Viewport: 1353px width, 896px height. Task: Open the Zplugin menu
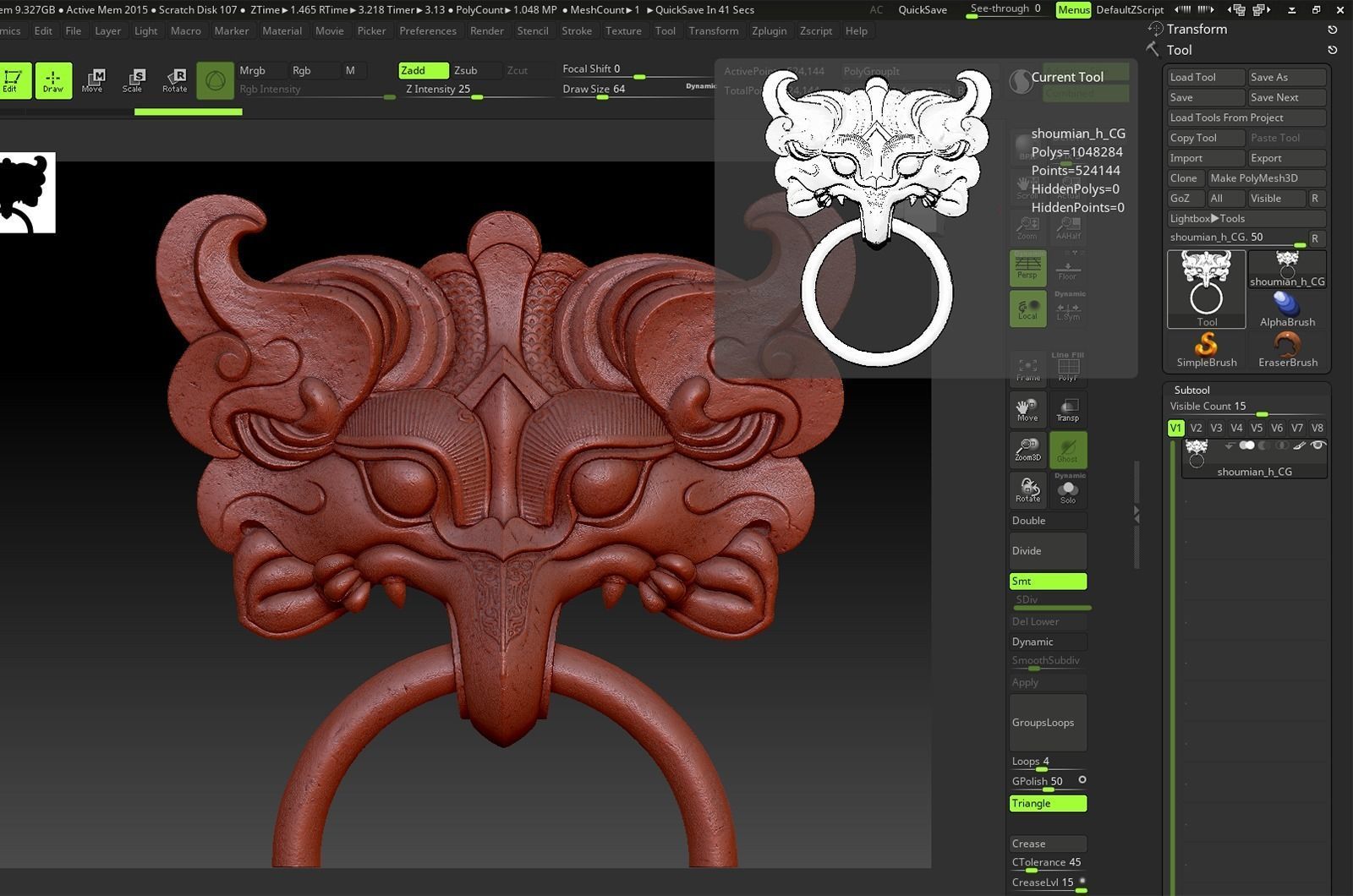tap(770, 30)
